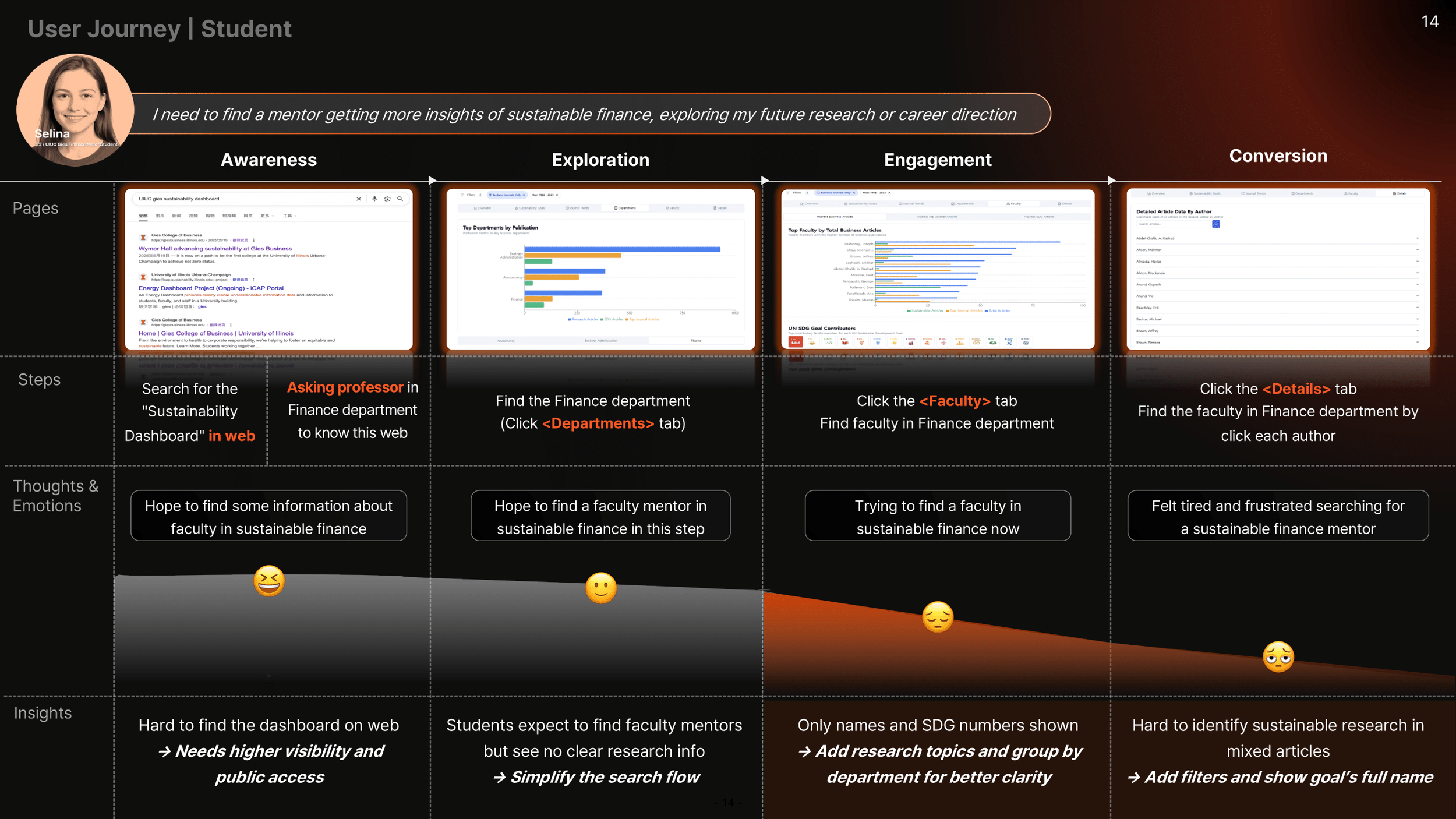Click the pensive emoji under Engagement
The height and width of the screenshot is (819, 1456).
pos(938,617)
